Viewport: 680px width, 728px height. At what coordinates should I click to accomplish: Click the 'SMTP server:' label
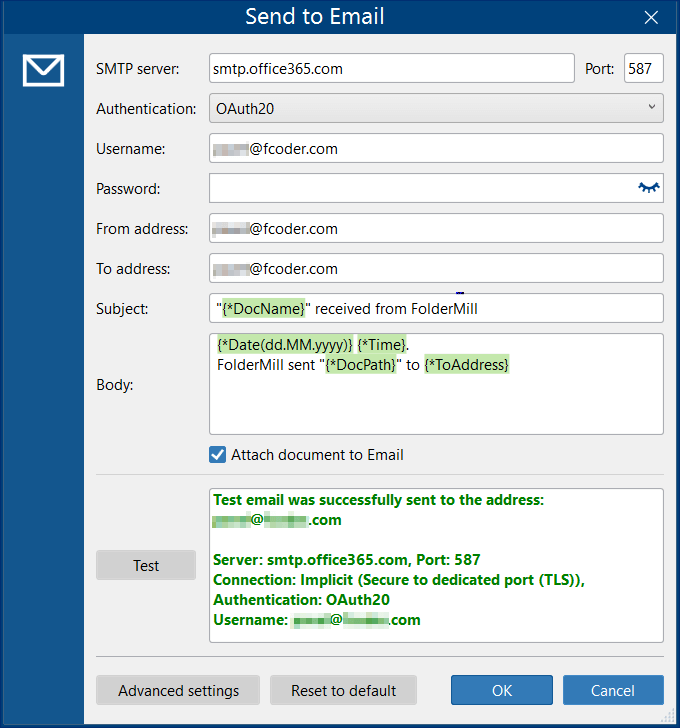pos(137,69)
